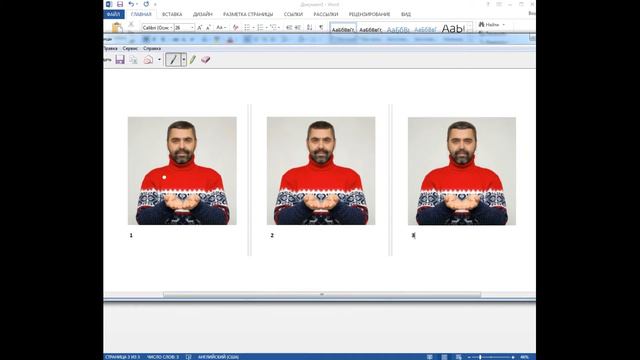The width and height of the screenshot is (640, 360).
Task: Click the Sort icon
Action: coord(309,27)
